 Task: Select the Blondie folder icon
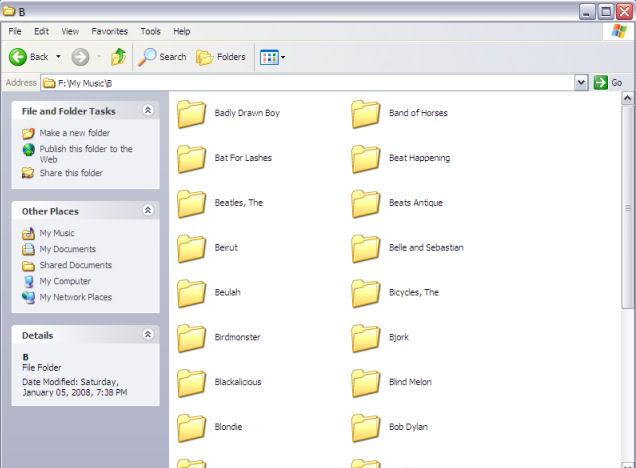[191, 428]
